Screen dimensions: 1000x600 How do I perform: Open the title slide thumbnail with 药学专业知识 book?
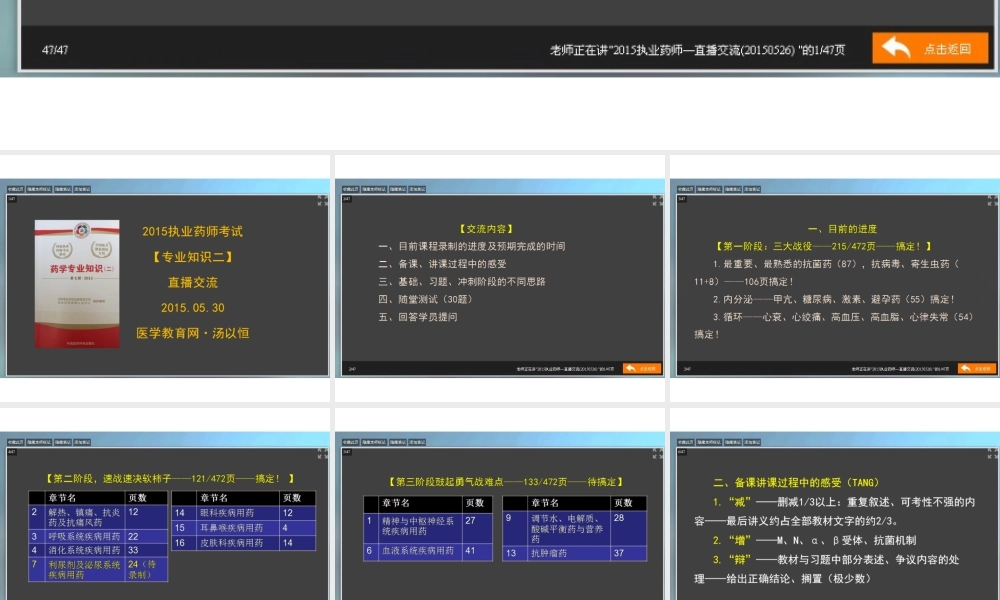pyautogui.click(x=165, y=279)
